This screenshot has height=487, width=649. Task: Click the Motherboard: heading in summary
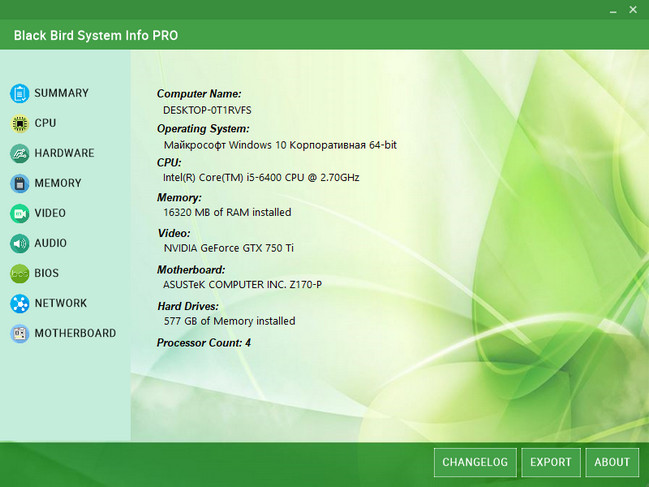[191, 270]
